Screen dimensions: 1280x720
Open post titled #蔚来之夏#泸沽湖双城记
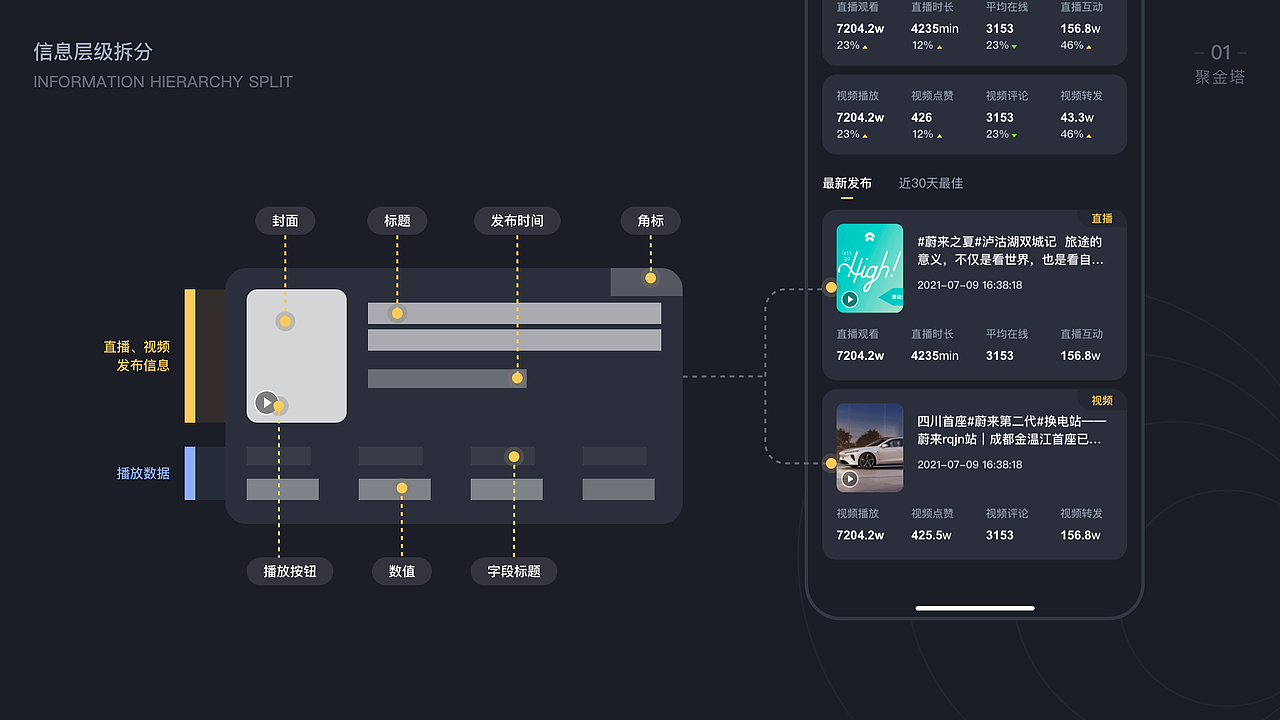1011,250
